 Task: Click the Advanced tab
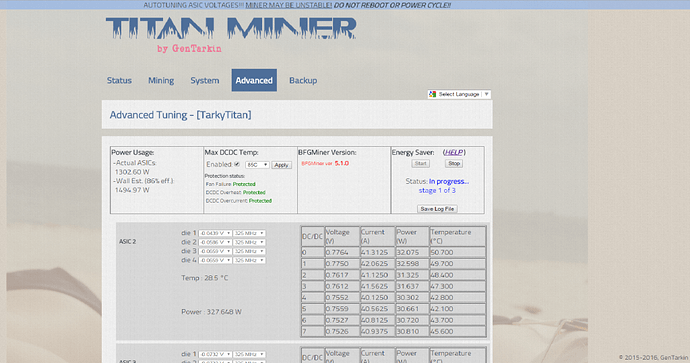tap(254, 80)
